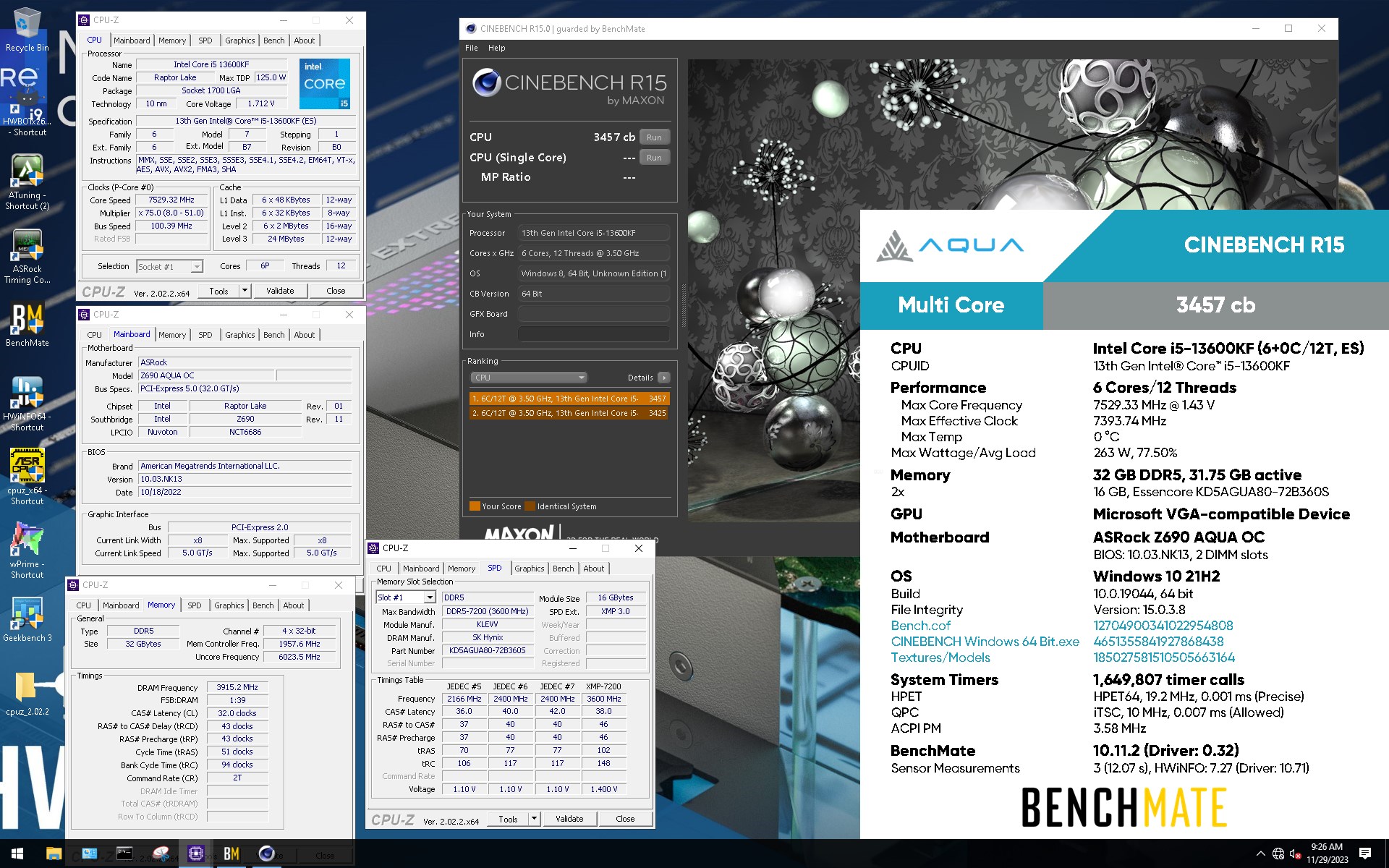Open the HWiNFO64 desktop shortcut
Image resolution: width=1389 pixels, height=868 pixels.
click(27, 404)
